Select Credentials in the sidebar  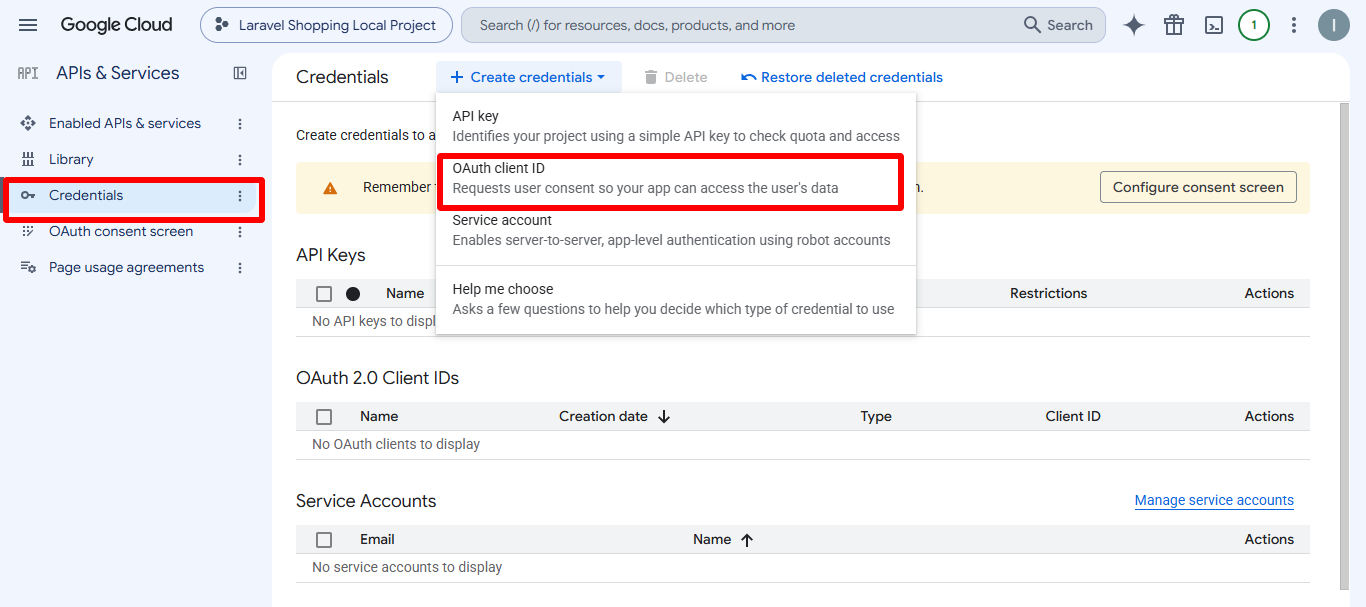coord(86,195)
